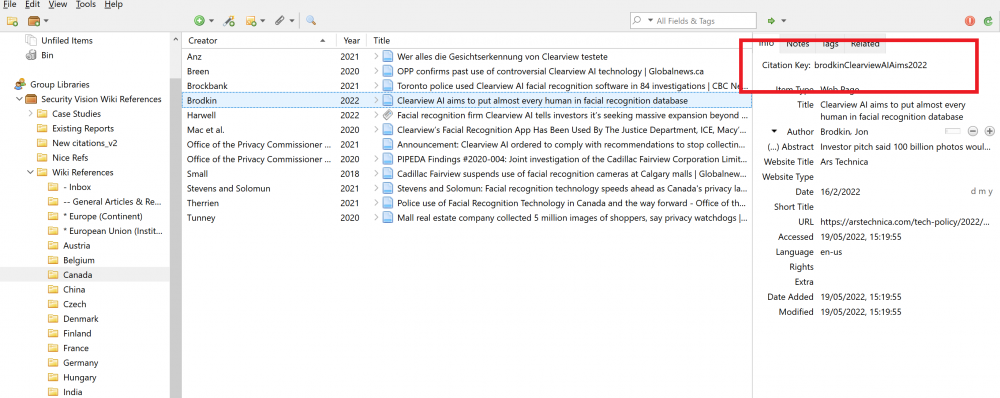Open the New Note dropdown arrow
The height and width of the screenshot is (398, 1000).
[263, 21]
